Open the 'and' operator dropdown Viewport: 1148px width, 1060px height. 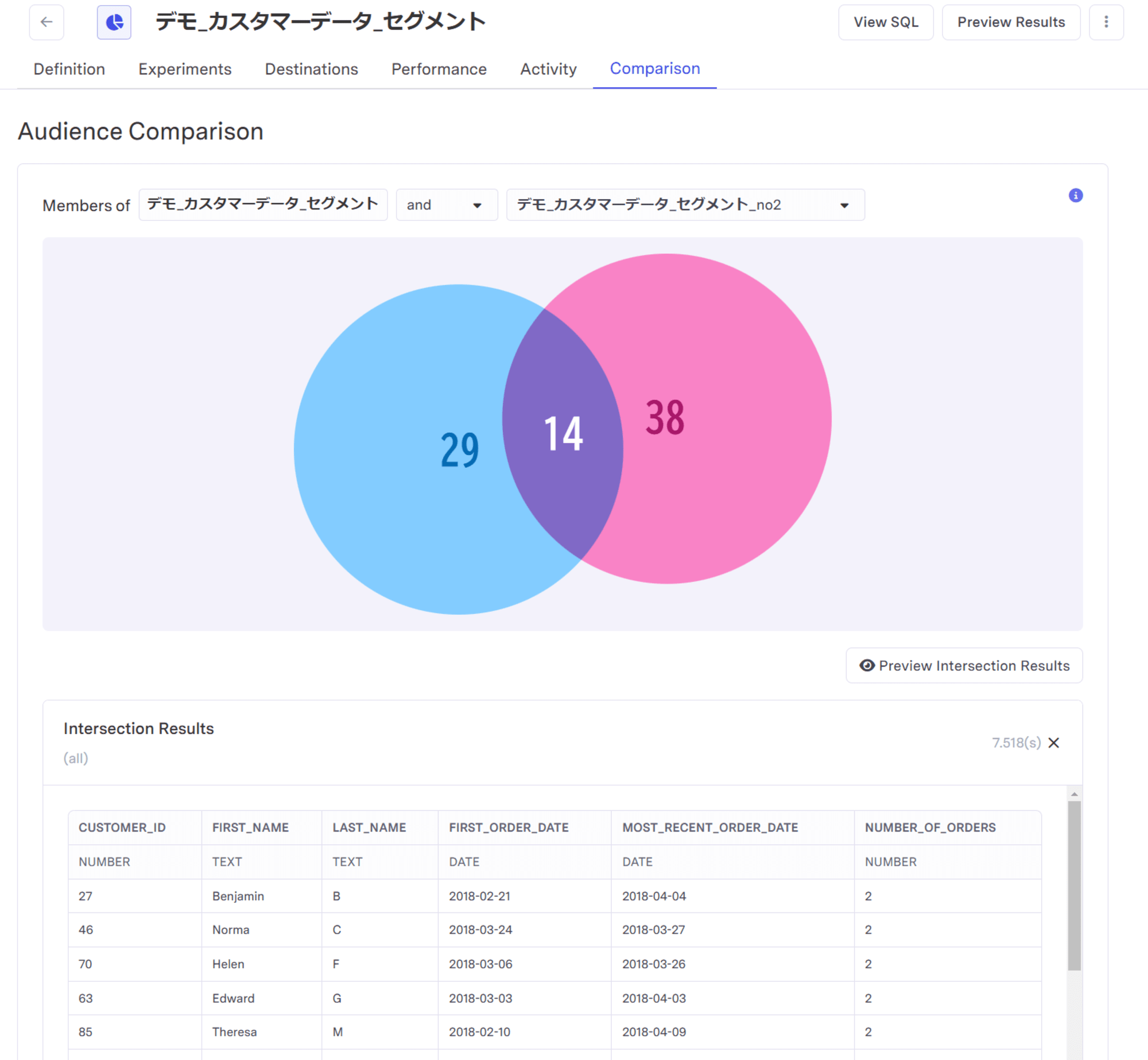(x=447, y=205)
